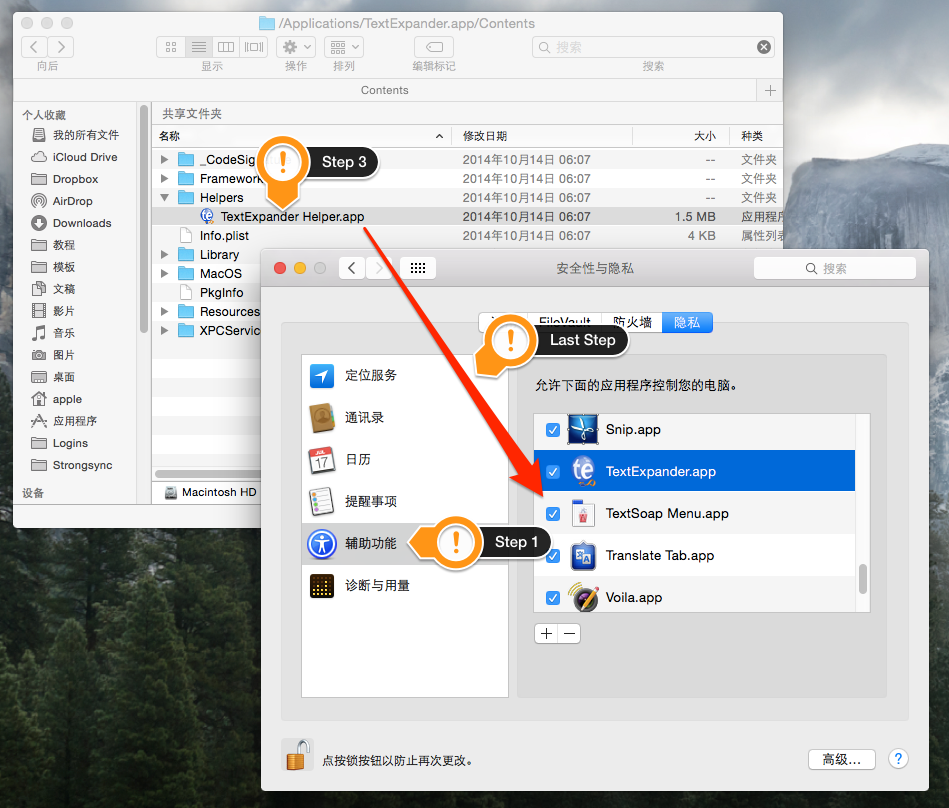Open Logins folder in sidebar

coord(70,443)
